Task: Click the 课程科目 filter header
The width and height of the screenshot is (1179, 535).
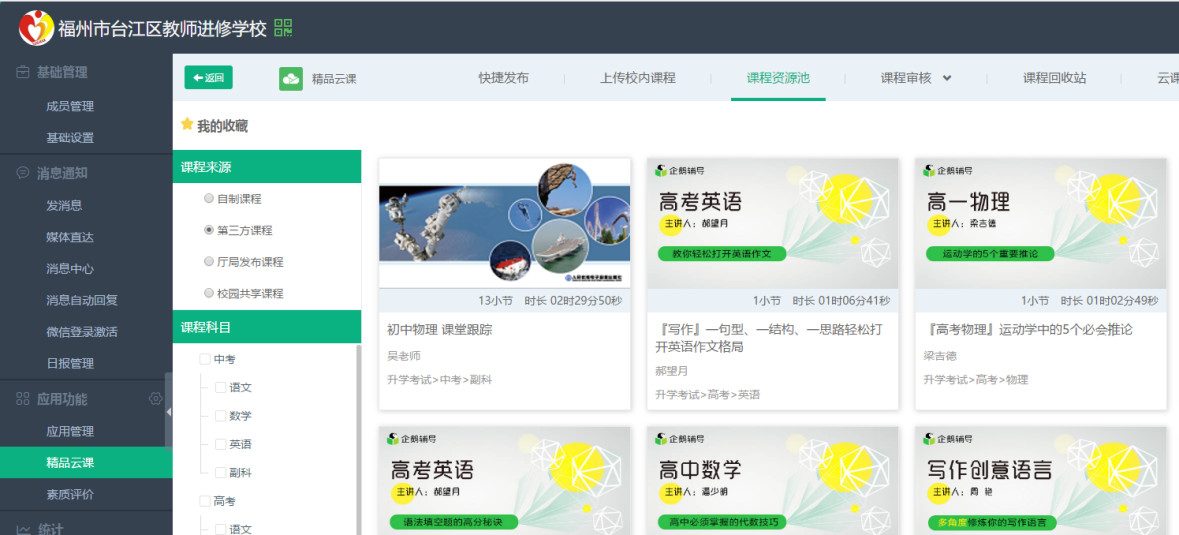Action: (267, 327)
